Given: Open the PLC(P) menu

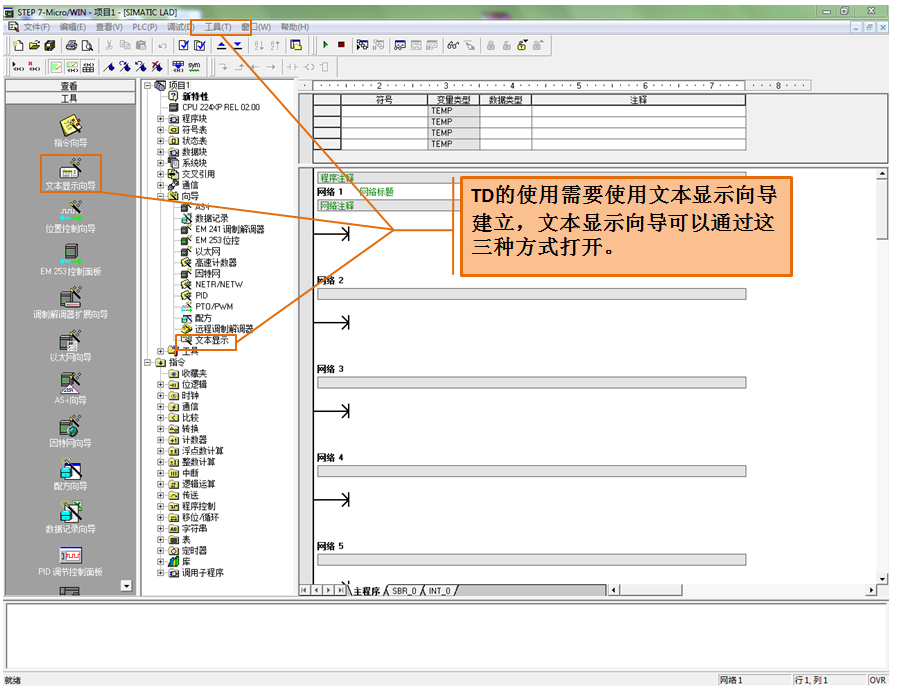Looking at the screenshot, I should tap(144, 27).
